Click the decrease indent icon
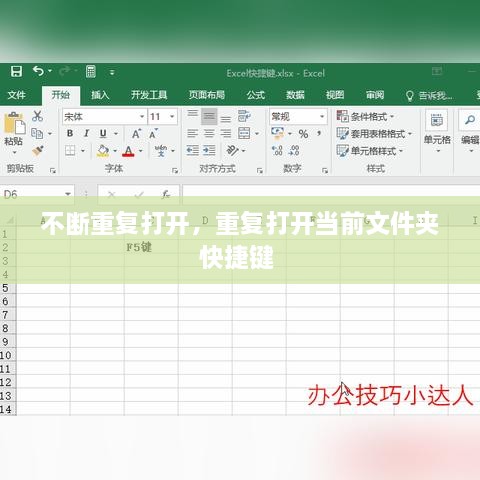The height and width of the screenshot is (480, 480). 193,151
